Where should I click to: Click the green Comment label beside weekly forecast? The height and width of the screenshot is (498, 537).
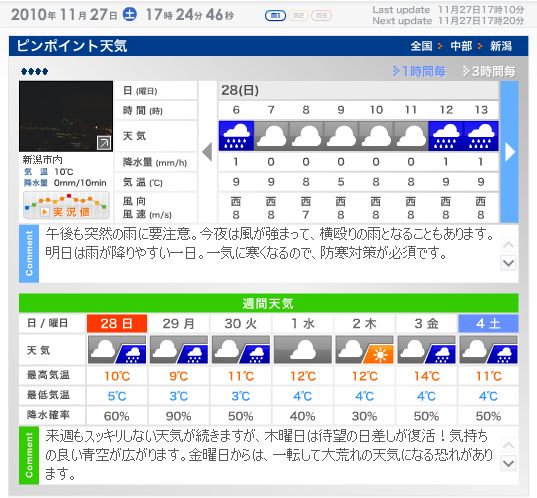[x=29, y=455]
